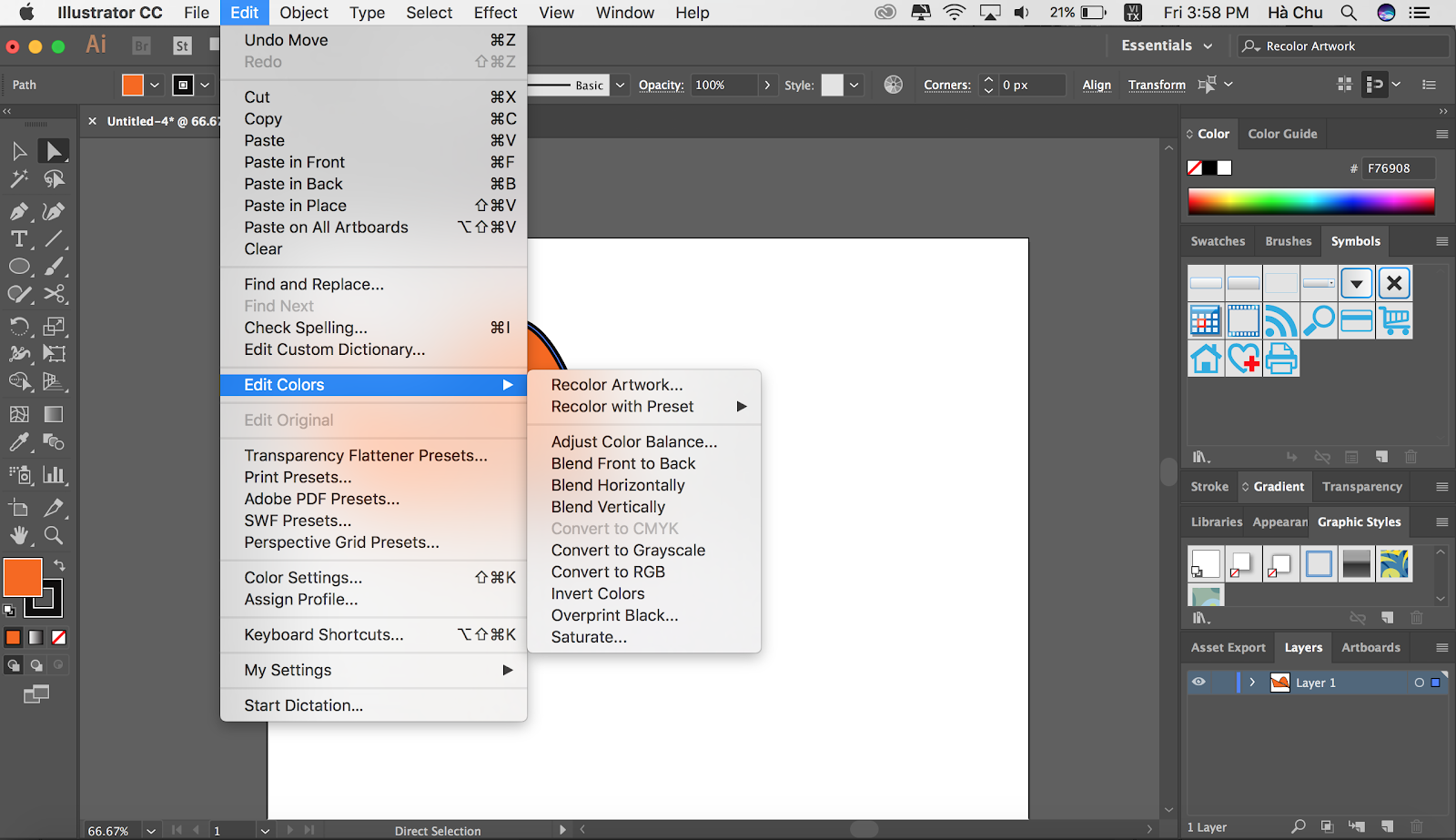Open the fill color dropdown
This screenshot has height=840, width=1456.
point(155,85)
